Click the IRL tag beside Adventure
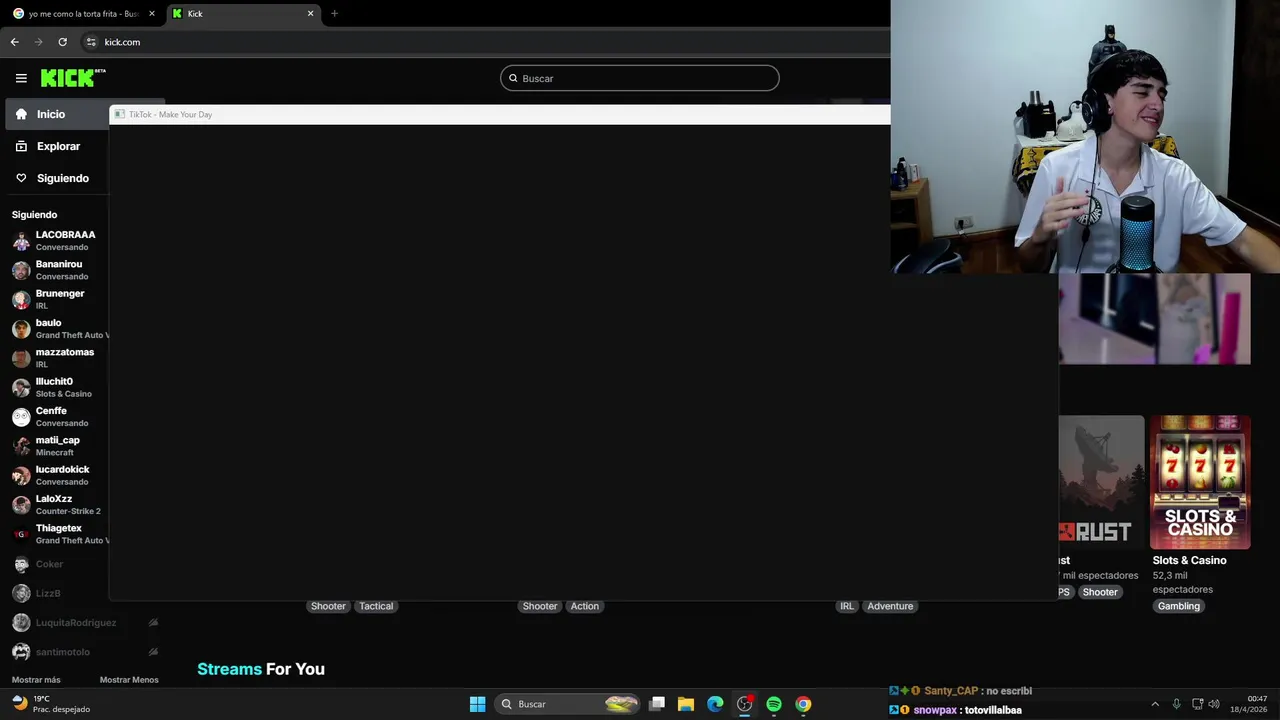 847,606
